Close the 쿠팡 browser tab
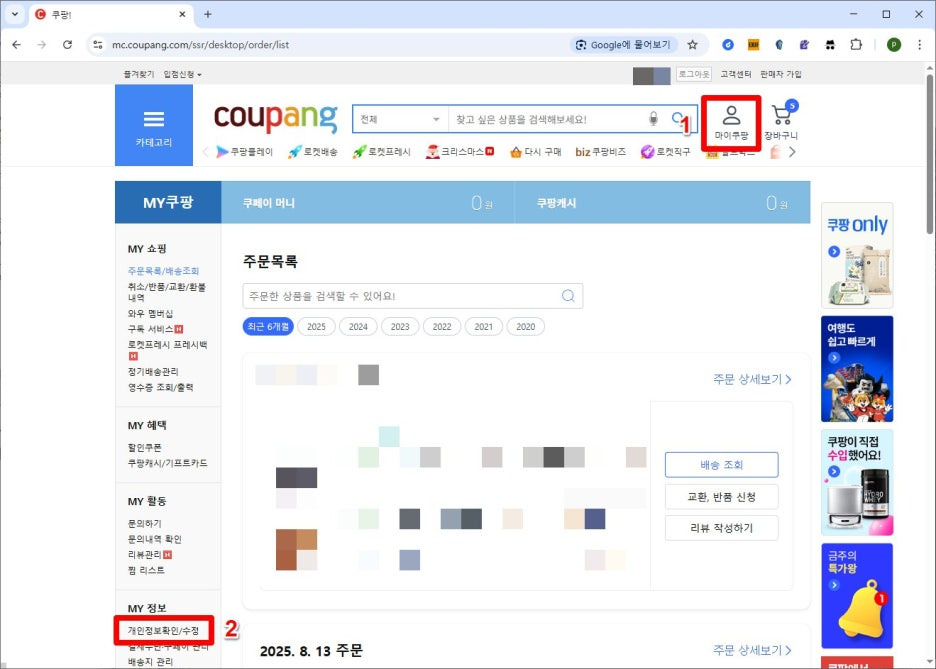The image size is (936, 669). [183, 14]
